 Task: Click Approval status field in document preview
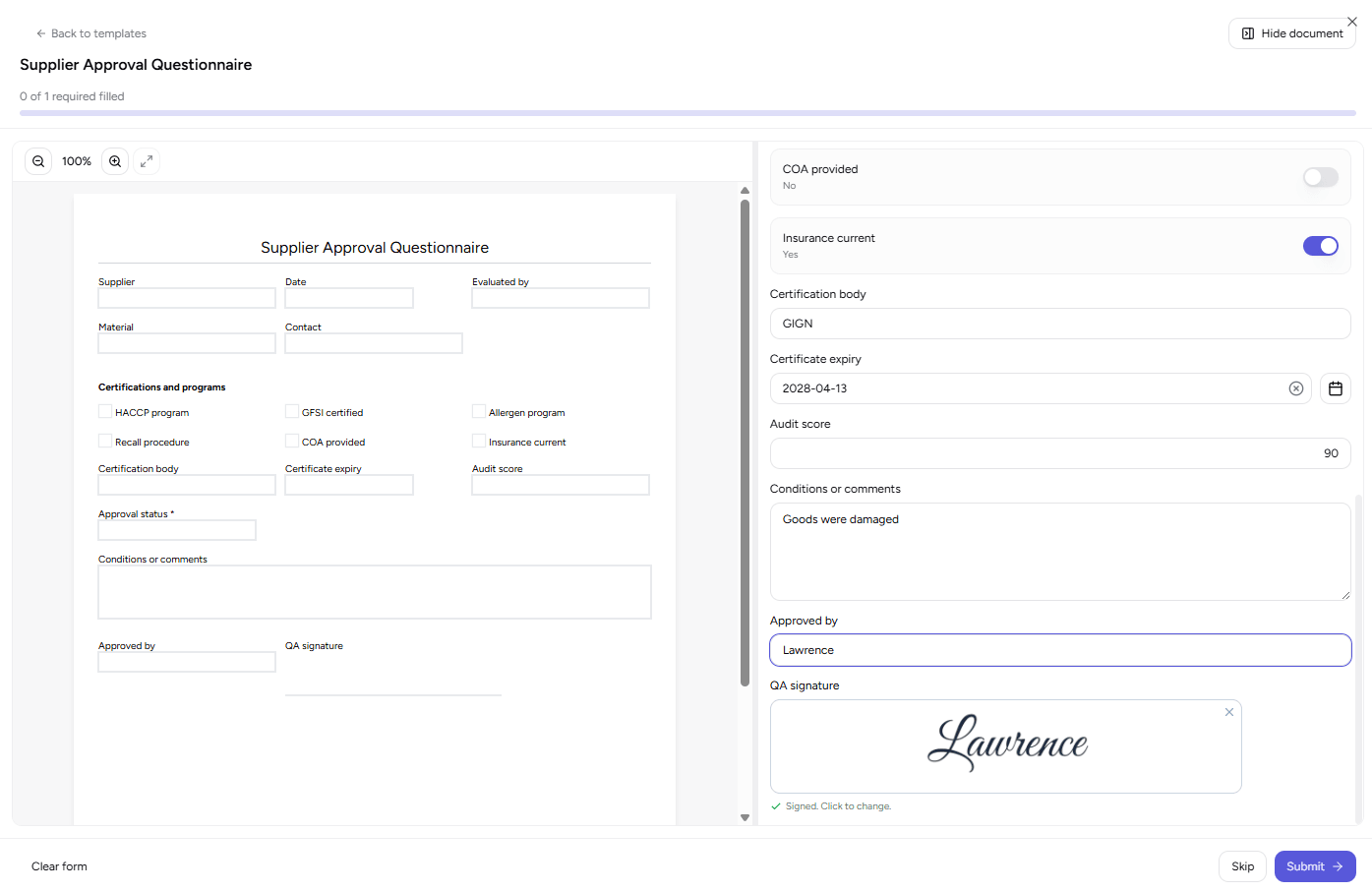coord(177,530)
